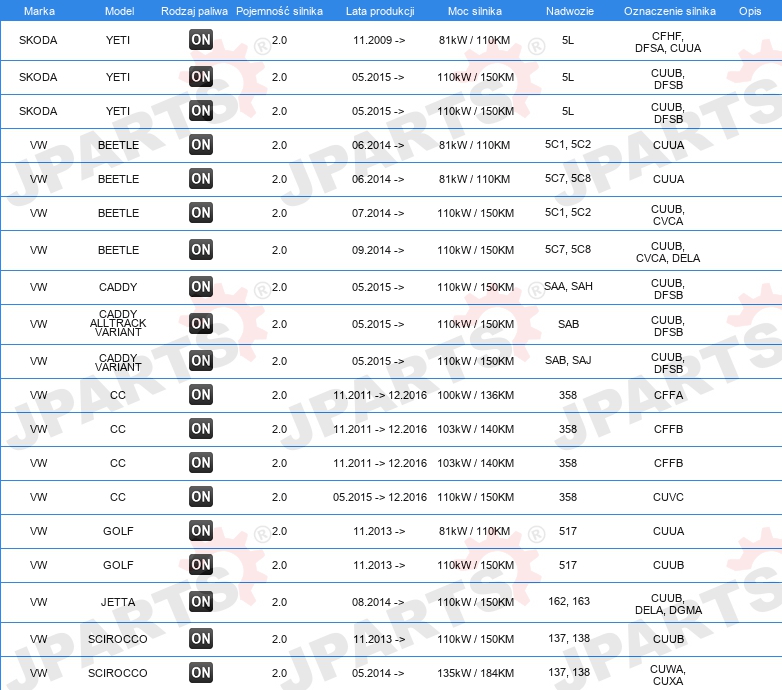
Task: Click the CADDY ALLTRACK VARIANT model cell
Action: coord(118,323)
